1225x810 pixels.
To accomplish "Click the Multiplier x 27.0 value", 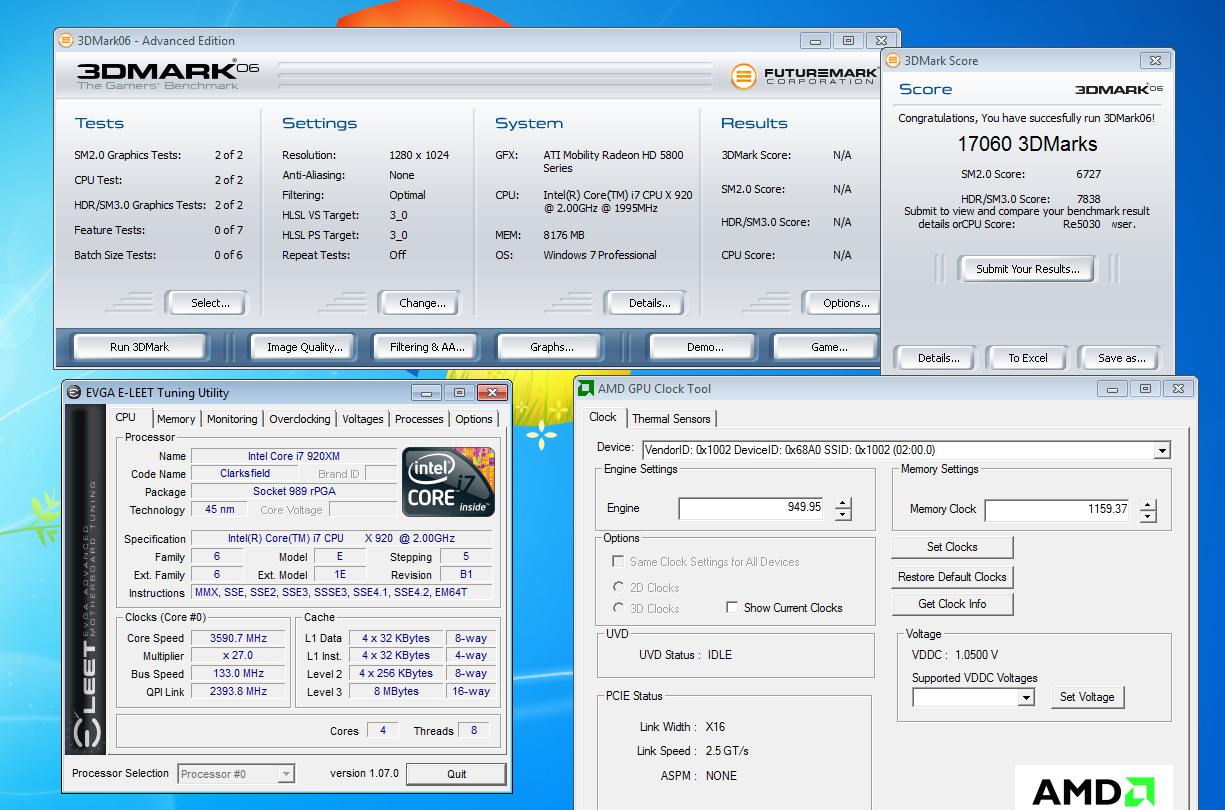I will point(238,656).
